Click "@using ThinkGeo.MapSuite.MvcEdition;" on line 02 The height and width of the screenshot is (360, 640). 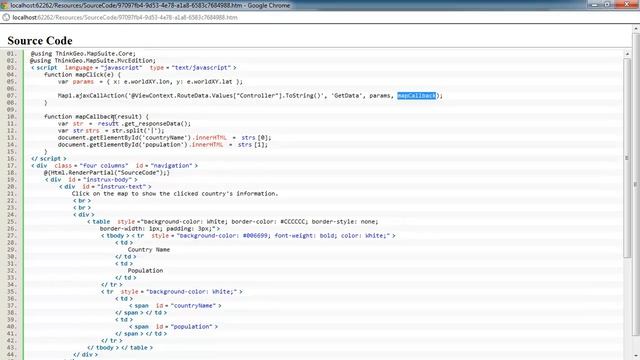93,60
